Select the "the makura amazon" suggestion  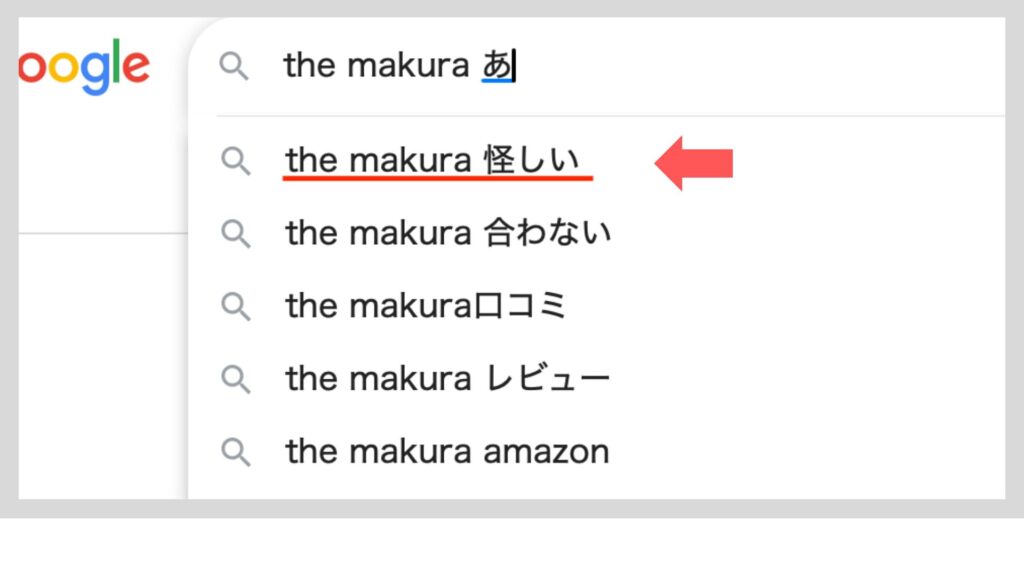coord(447,452)
